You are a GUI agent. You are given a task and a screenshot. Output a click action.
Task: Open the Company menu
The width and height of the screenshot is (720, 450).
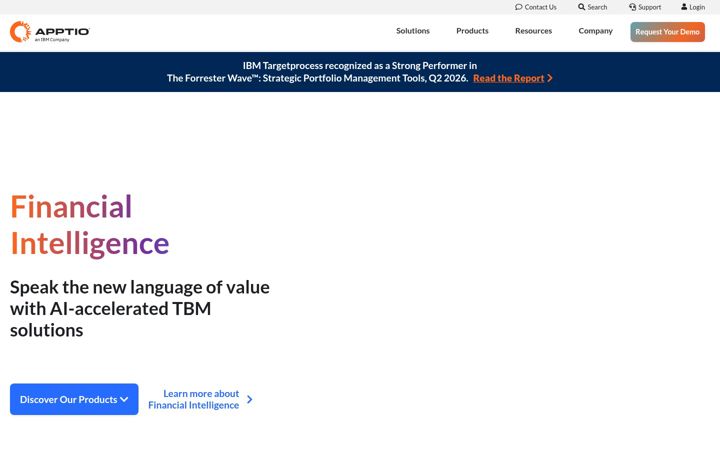tap(595, 31)
